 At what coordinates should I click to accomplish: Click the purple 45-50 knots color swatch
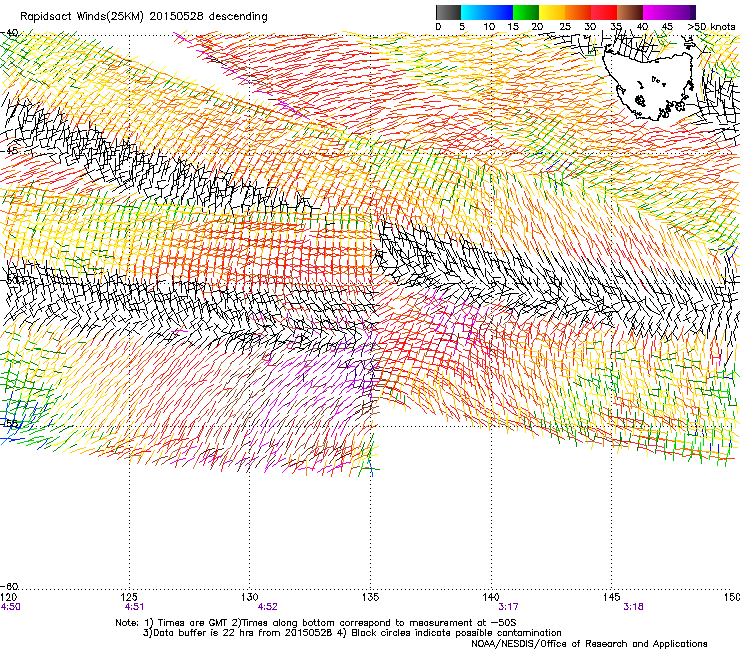(x=682, y=12)
